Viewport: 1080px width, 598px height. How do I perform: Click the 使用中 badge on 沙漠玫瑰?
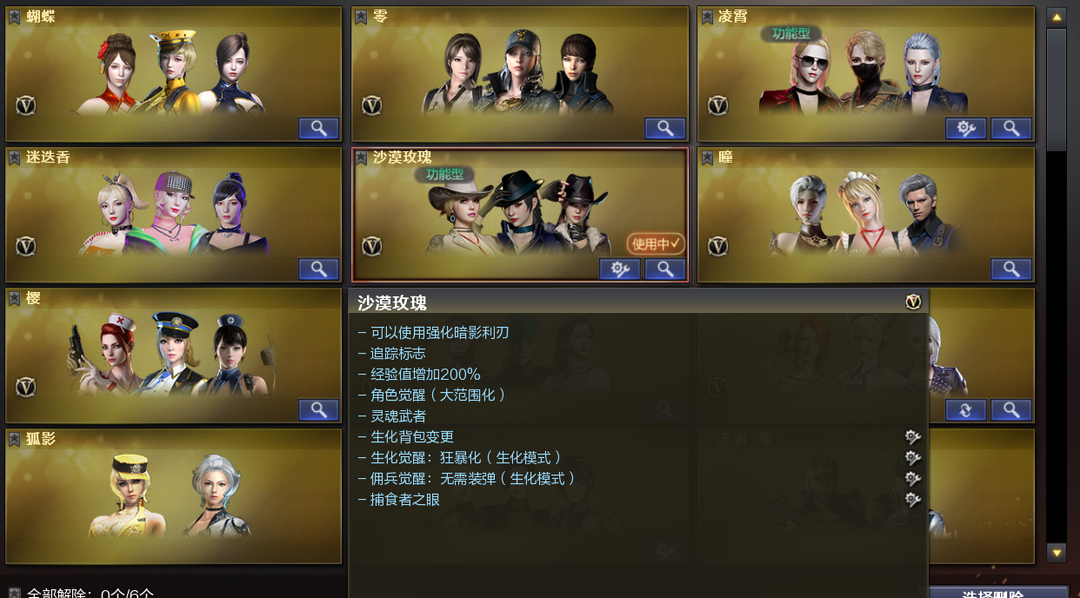(x=656, y=244)
